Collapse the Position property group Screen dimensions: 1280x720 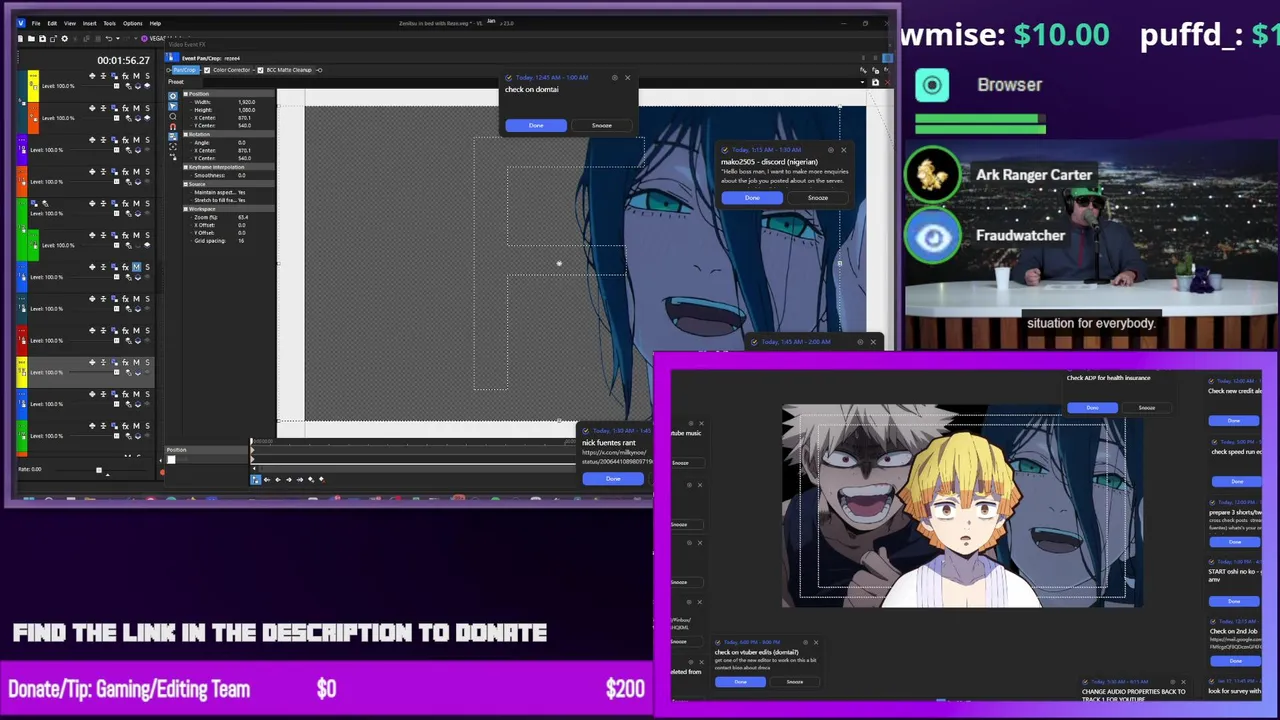(x=186, y=94)
